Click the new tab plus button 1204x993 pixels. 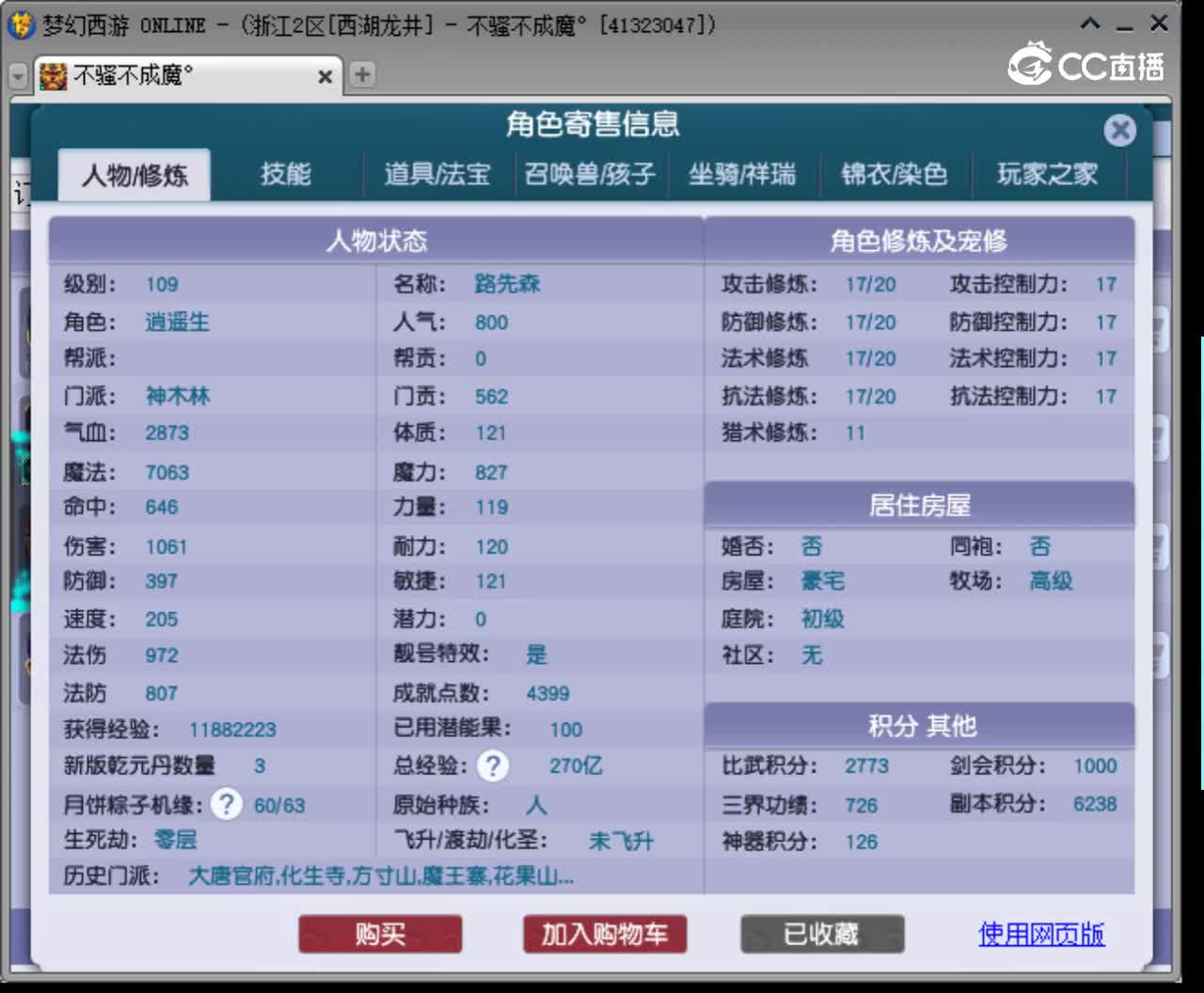tap(362, 74)
